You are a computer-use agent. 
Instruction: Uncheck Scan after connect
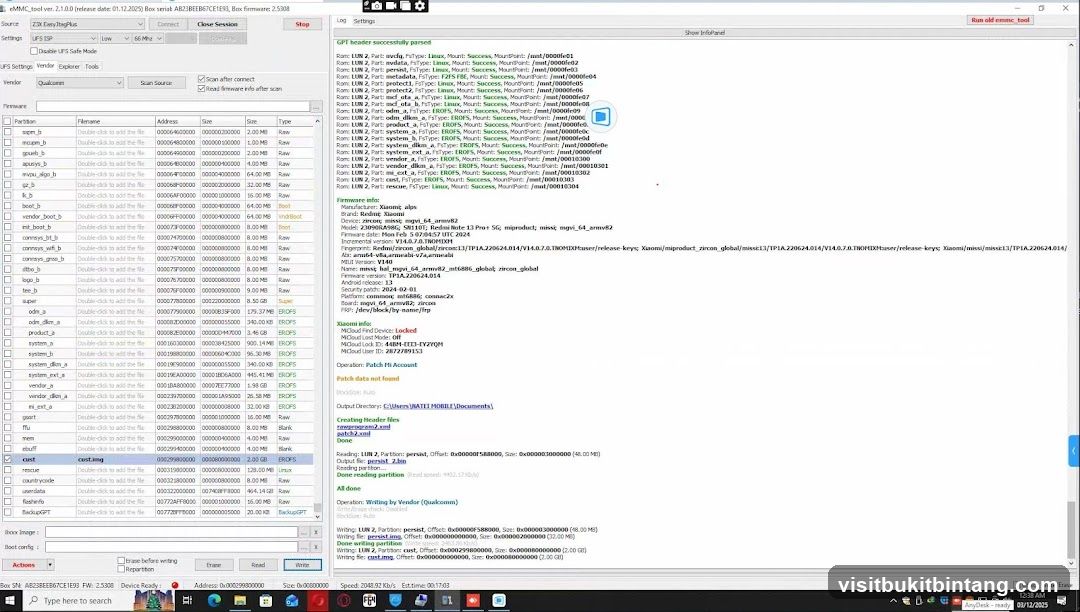(x=201, y=79)
